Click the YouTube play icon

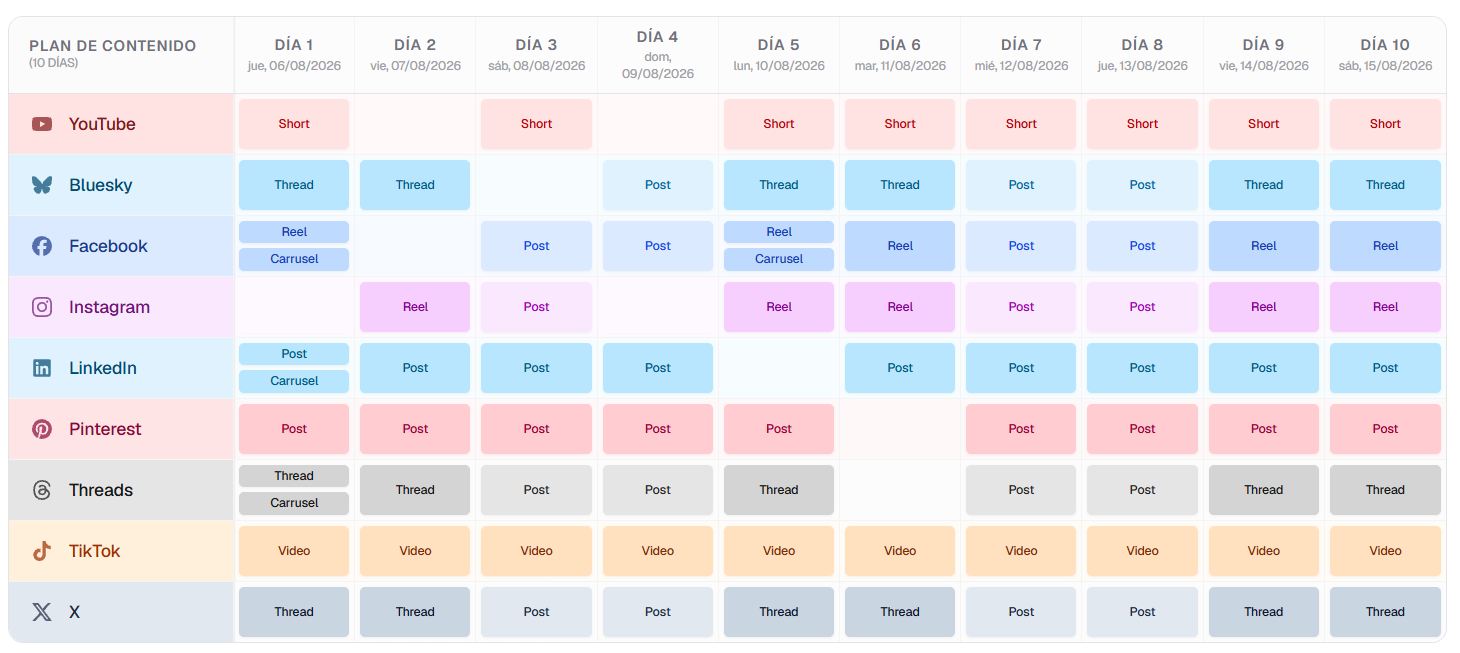(x=42, y=124)
